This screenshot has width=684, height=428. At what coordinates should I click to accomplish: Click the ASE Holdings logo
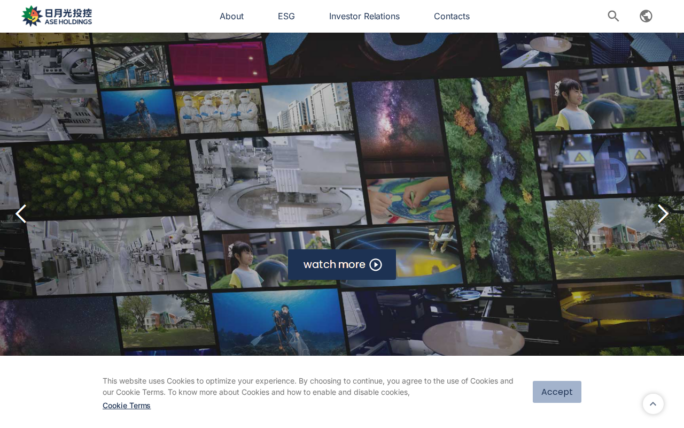click(57, 16)
